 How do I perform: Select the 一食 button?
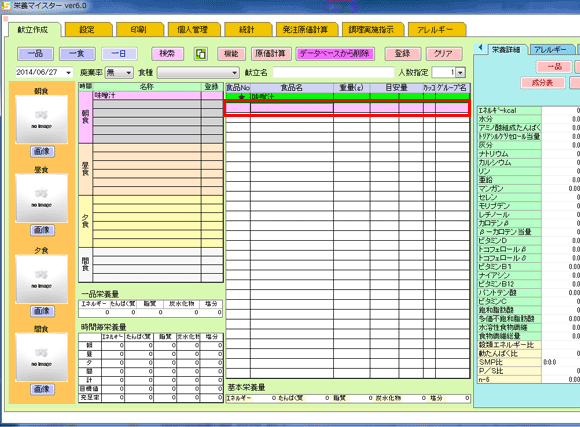coord(77,54)
